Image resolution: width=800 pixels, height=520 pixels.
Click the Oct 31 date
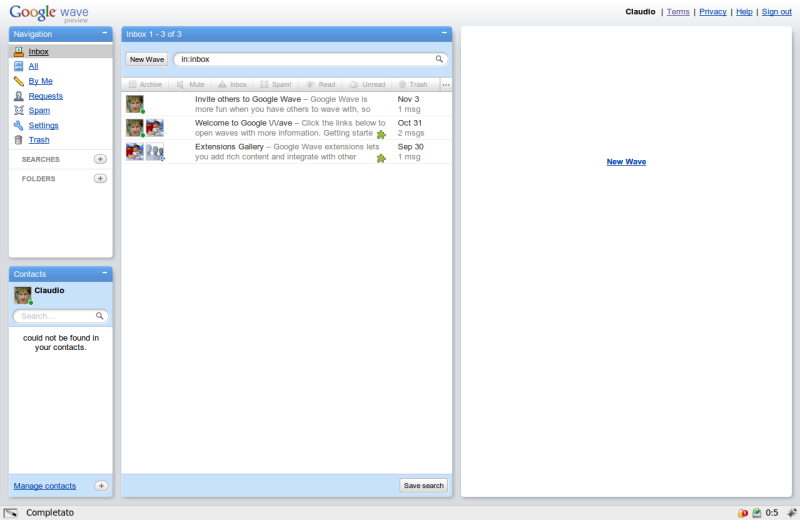coord(410,123)
